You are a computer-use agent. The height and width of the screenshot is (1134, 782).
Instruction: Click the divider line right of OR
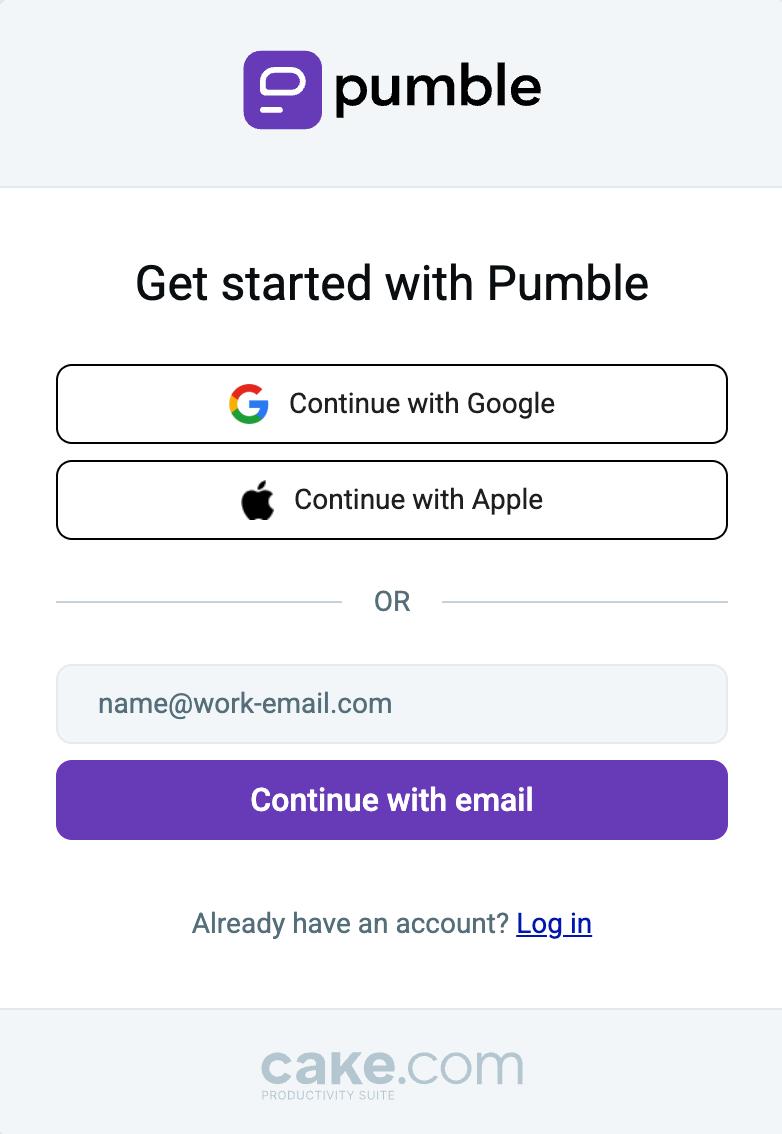pyautogui.click(x=585, y=602)
